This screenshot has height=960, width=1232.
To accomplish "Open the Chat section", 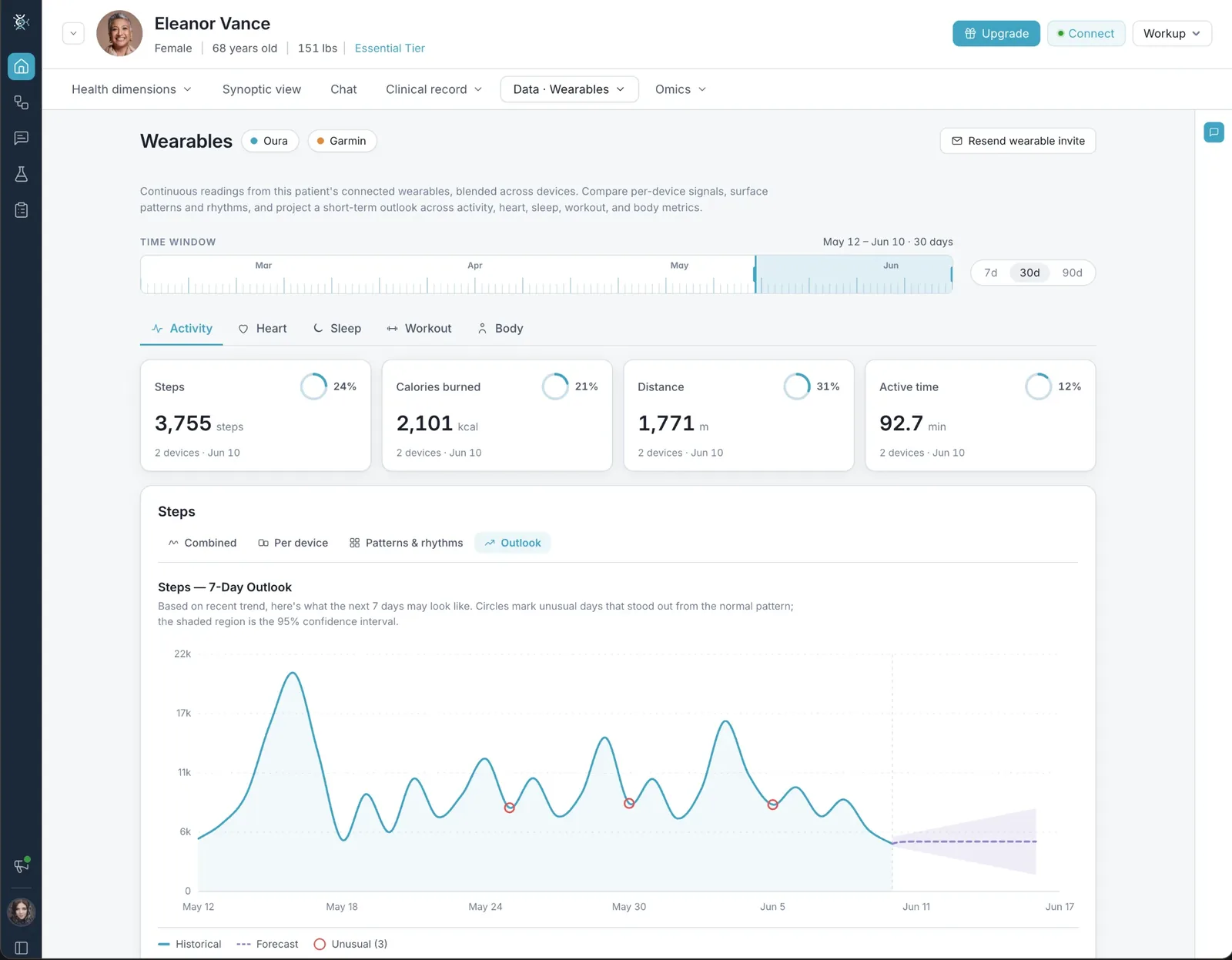I will 343,89.
